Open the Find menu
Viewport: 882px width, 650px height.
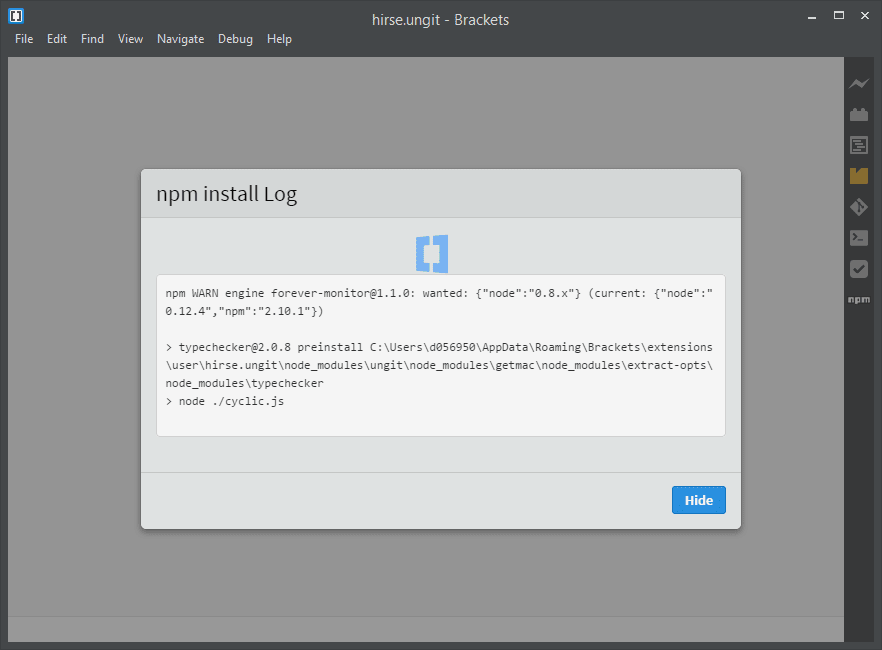92,38
